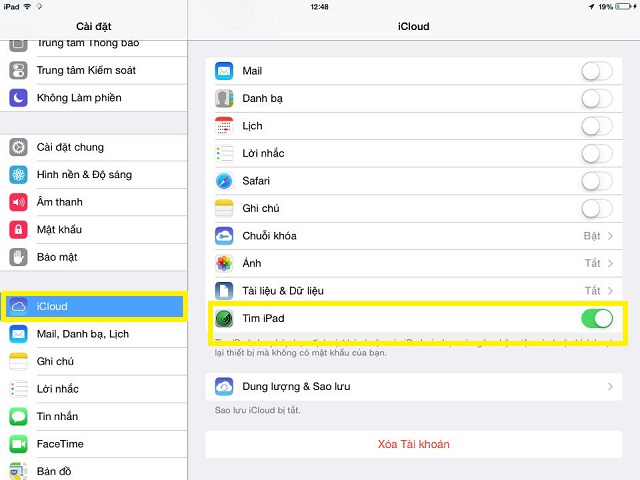This screenshot has height=480, width=640.
Task: Open Chuỗi khóa via its Bật chevron
Action: coord(610,236)
